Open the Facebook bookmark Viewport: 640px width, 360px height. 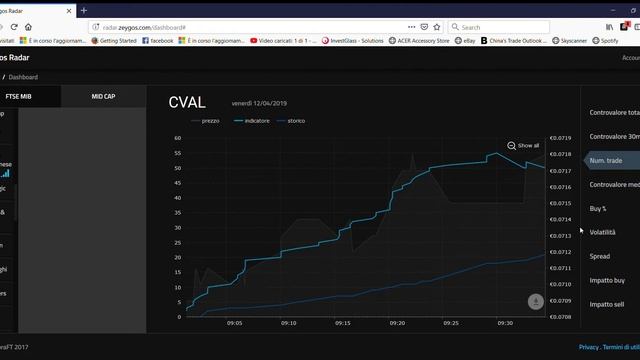[x=158, y=41]
